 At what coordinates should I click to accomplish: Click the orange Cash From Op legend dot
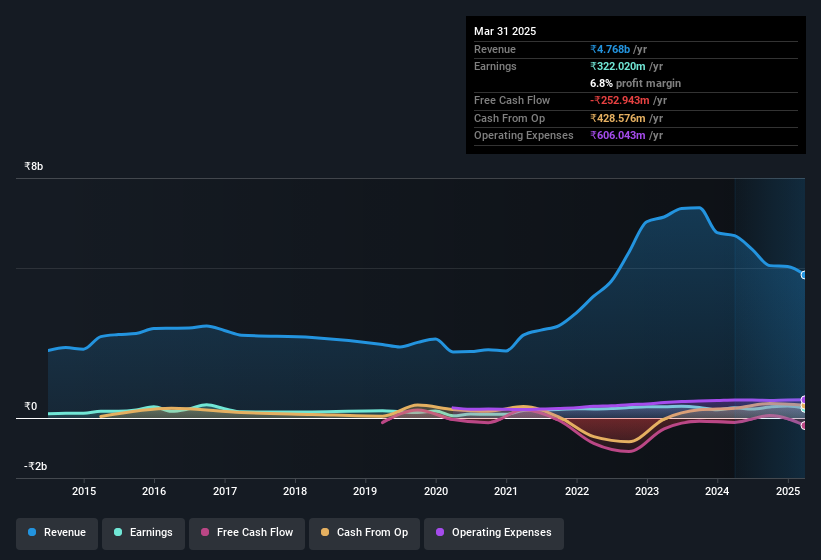325,532
